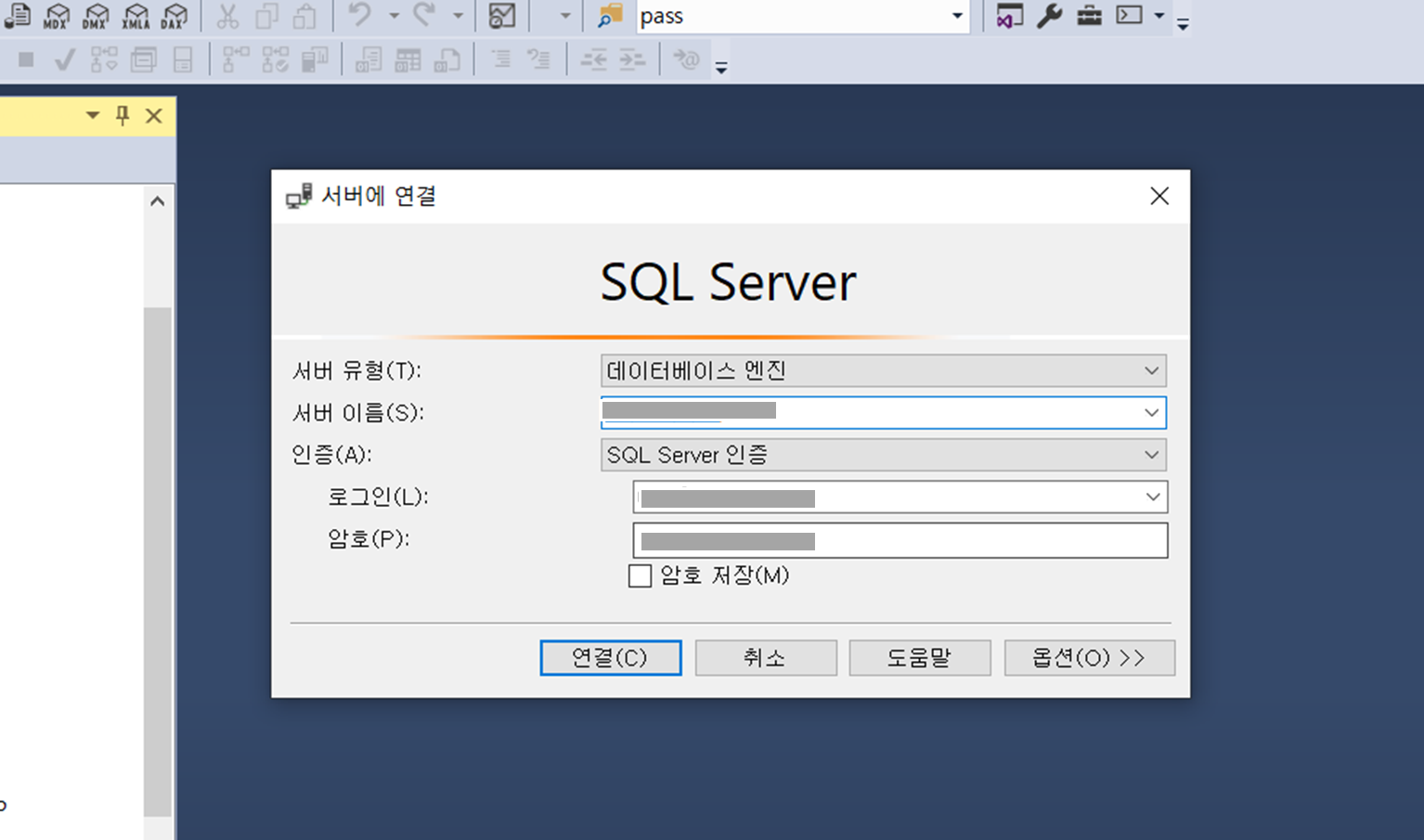Open a new XMLA query

coord(136,16)
